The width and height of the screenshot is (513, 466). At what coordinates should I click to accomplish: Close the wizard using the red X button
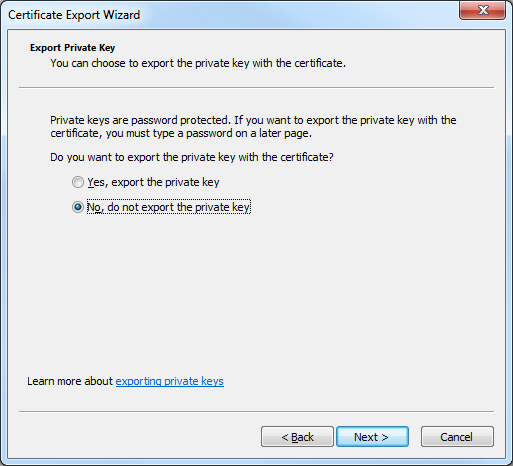click(482, 10)
